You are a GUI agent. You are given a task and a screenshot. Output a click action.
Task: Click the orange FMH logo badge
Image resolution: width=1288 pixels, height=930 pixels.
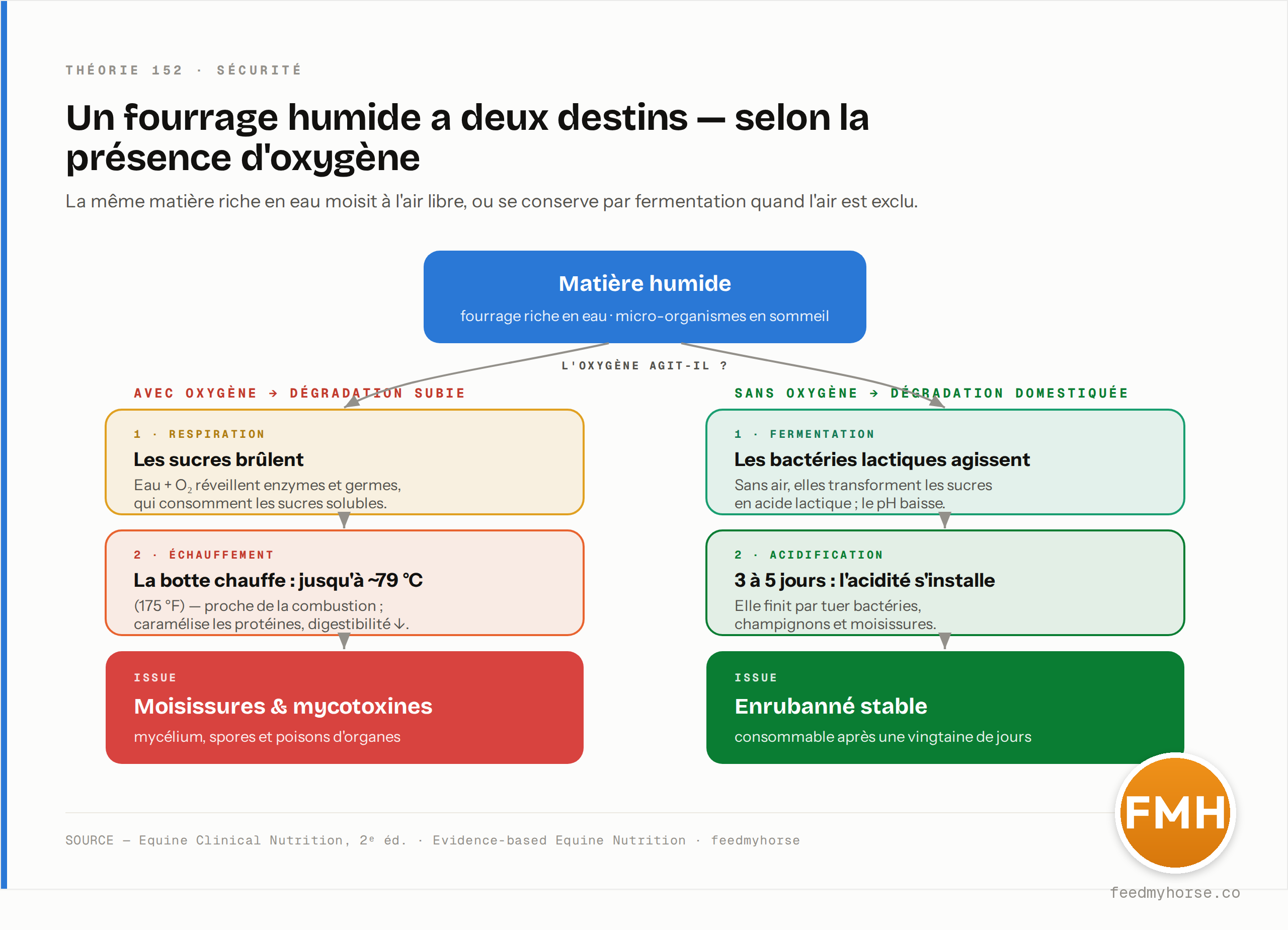(x=1174, y=812)
